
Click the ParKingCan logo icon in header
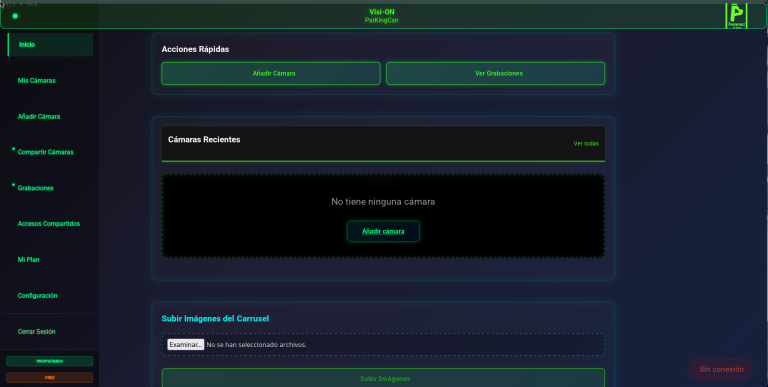tap(736, 16)
